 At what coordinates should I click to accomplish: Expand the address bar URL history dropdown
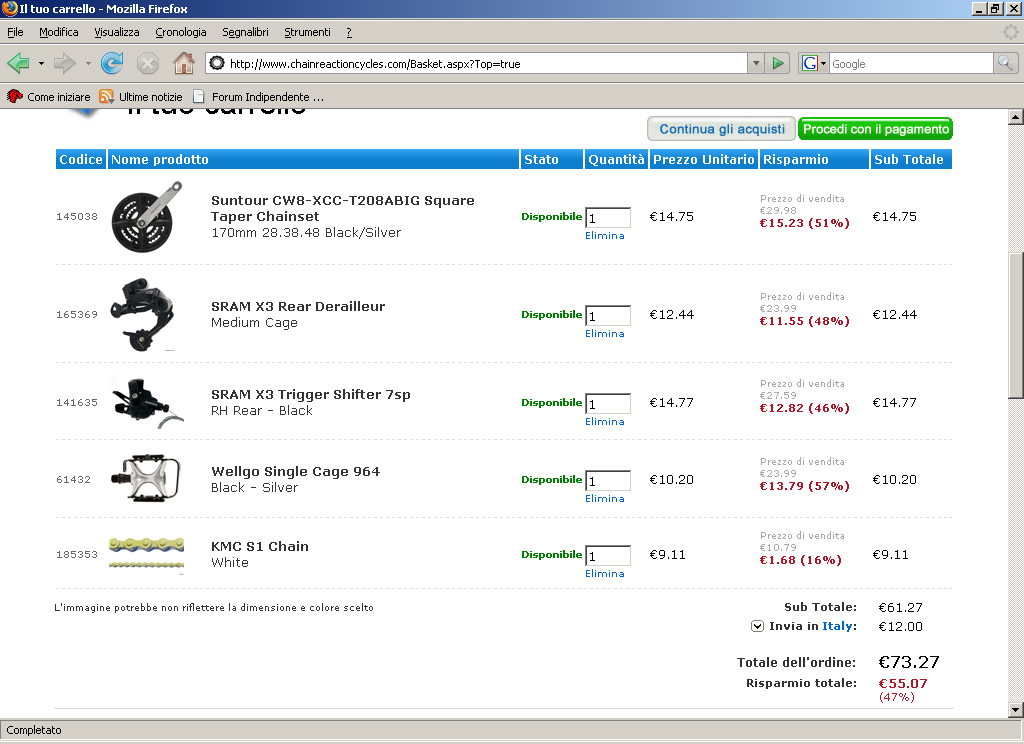pos(756,63)
